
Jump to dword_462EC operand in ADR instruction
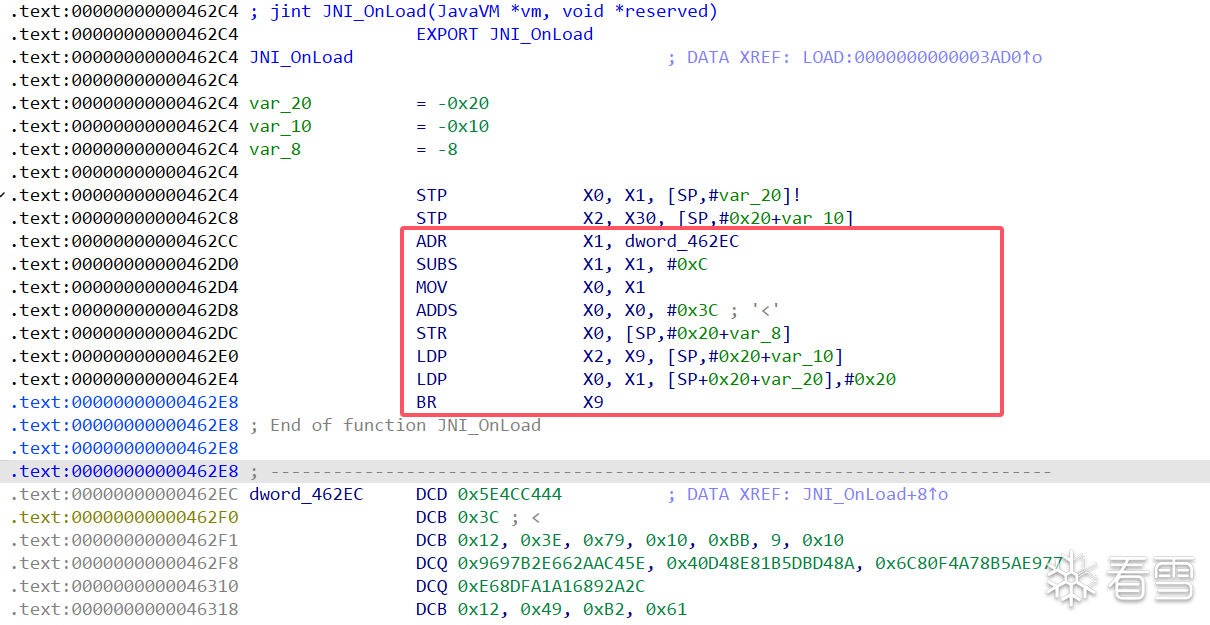[x=682, y=241]
